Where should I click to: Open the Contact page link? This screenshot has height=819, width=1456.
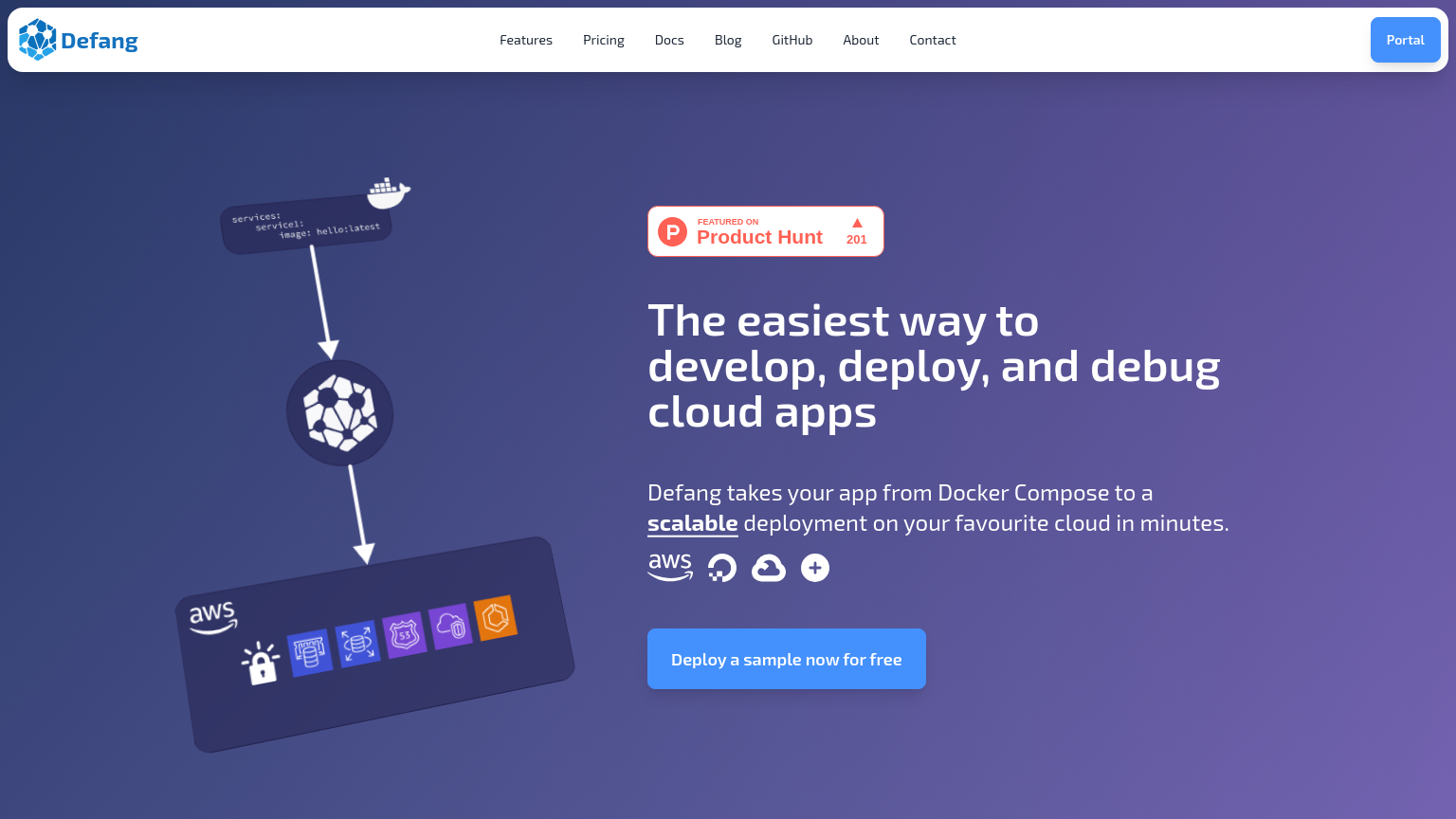(933, 40)
